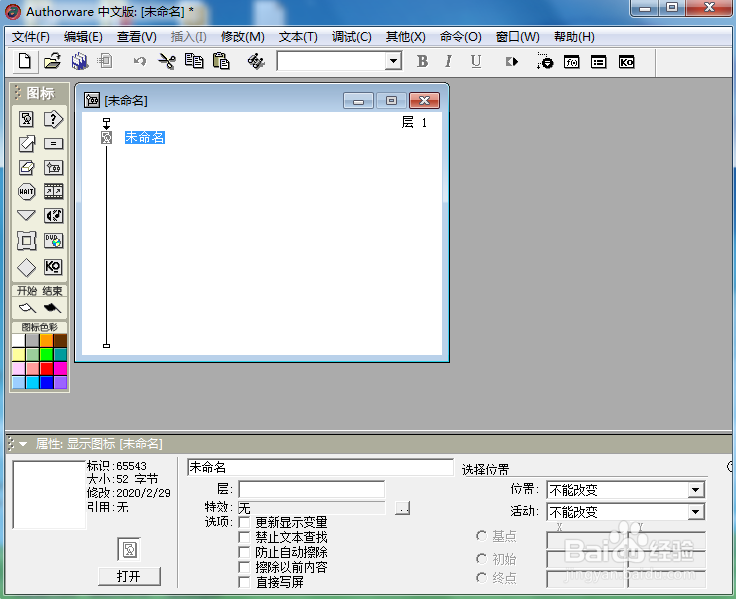Toggle Italic text style
The image size is (736, 599).
(448, 61)
